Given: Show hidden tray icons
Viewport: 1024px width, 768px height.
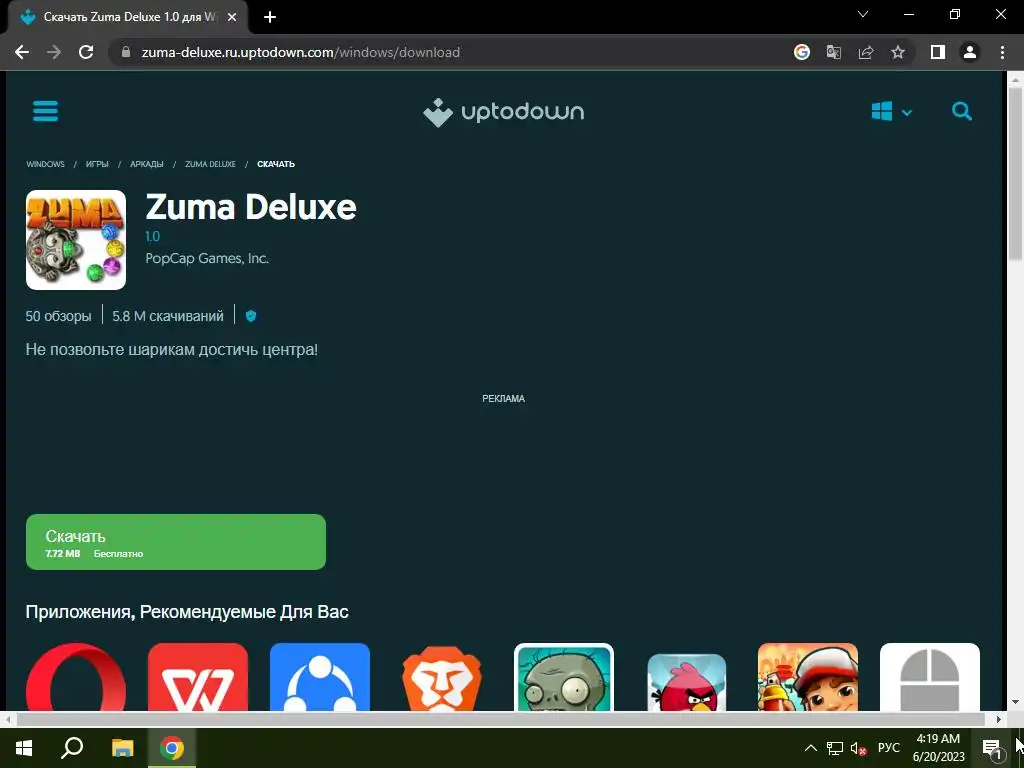Looking at the screenshot, I should [810, 748].
